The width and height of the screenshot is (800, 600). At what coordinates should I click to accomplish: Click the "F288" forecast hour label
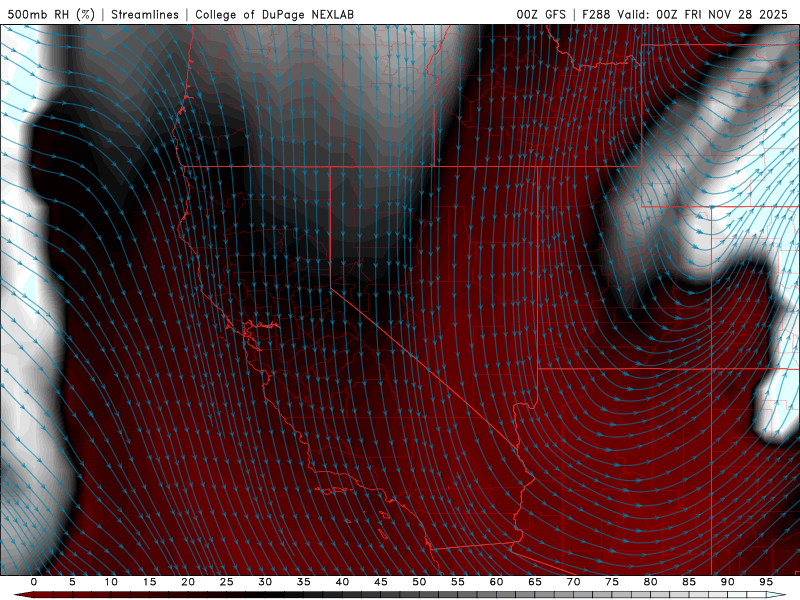coord(596,14)
